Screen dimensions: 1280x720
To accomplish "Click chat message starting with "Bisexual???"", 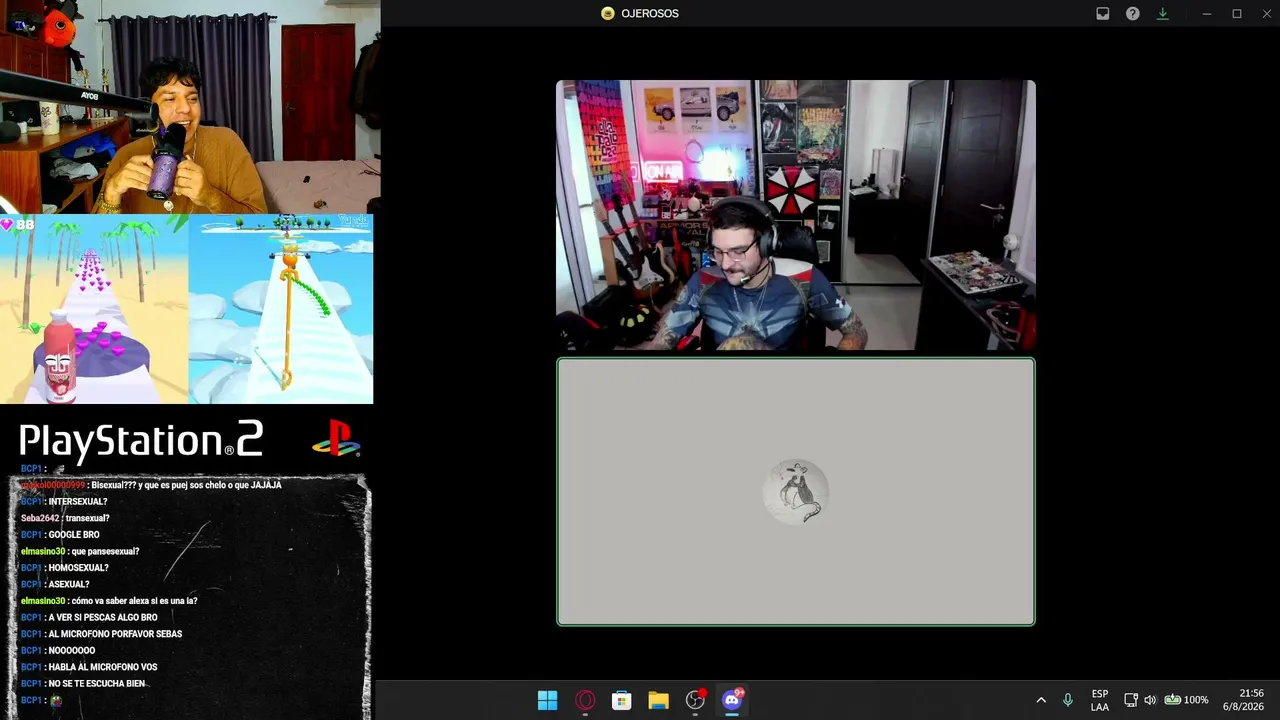I will point(186,485).
